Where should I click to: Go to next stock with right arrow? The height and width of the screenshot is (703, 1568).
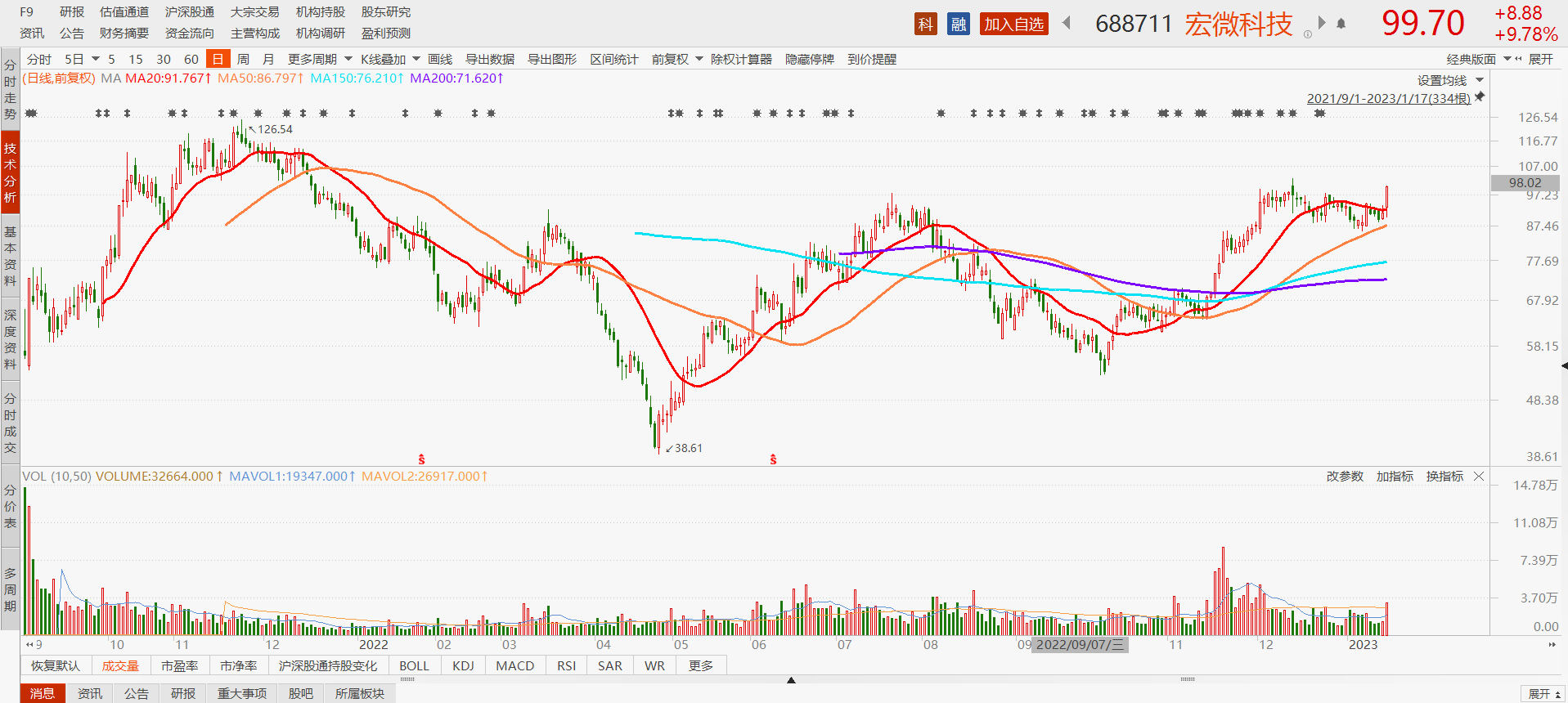pos(1322,23)
